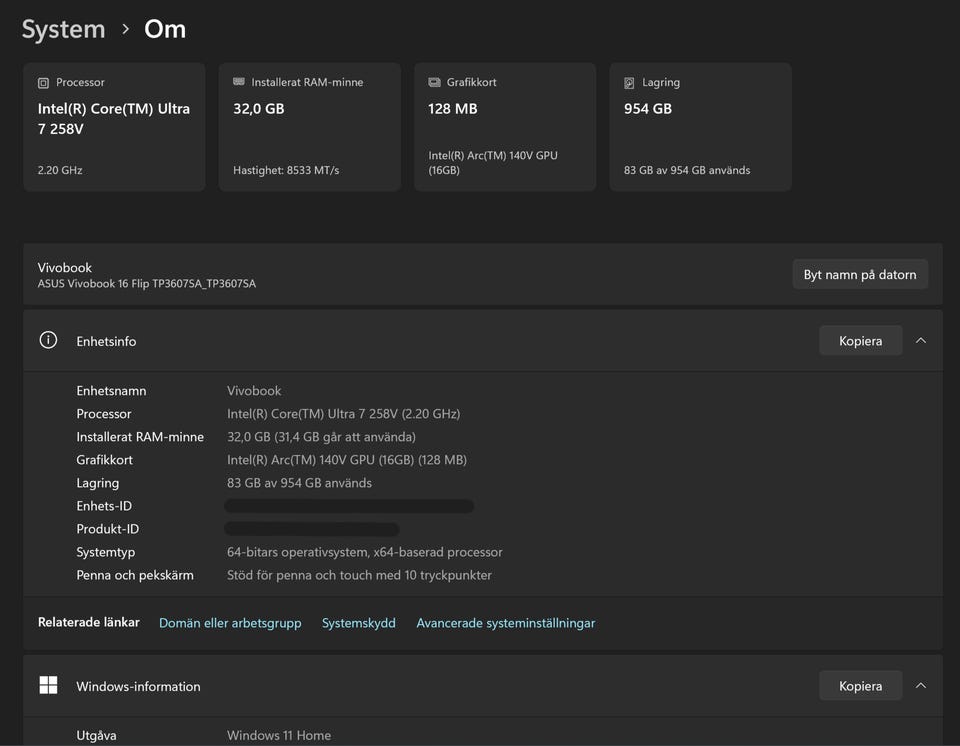Image resolution: width=960 pixels, height=746 pixels.
Task: Open the Intel Core Ultra 7 258V processor card
Action: (114, 127)
